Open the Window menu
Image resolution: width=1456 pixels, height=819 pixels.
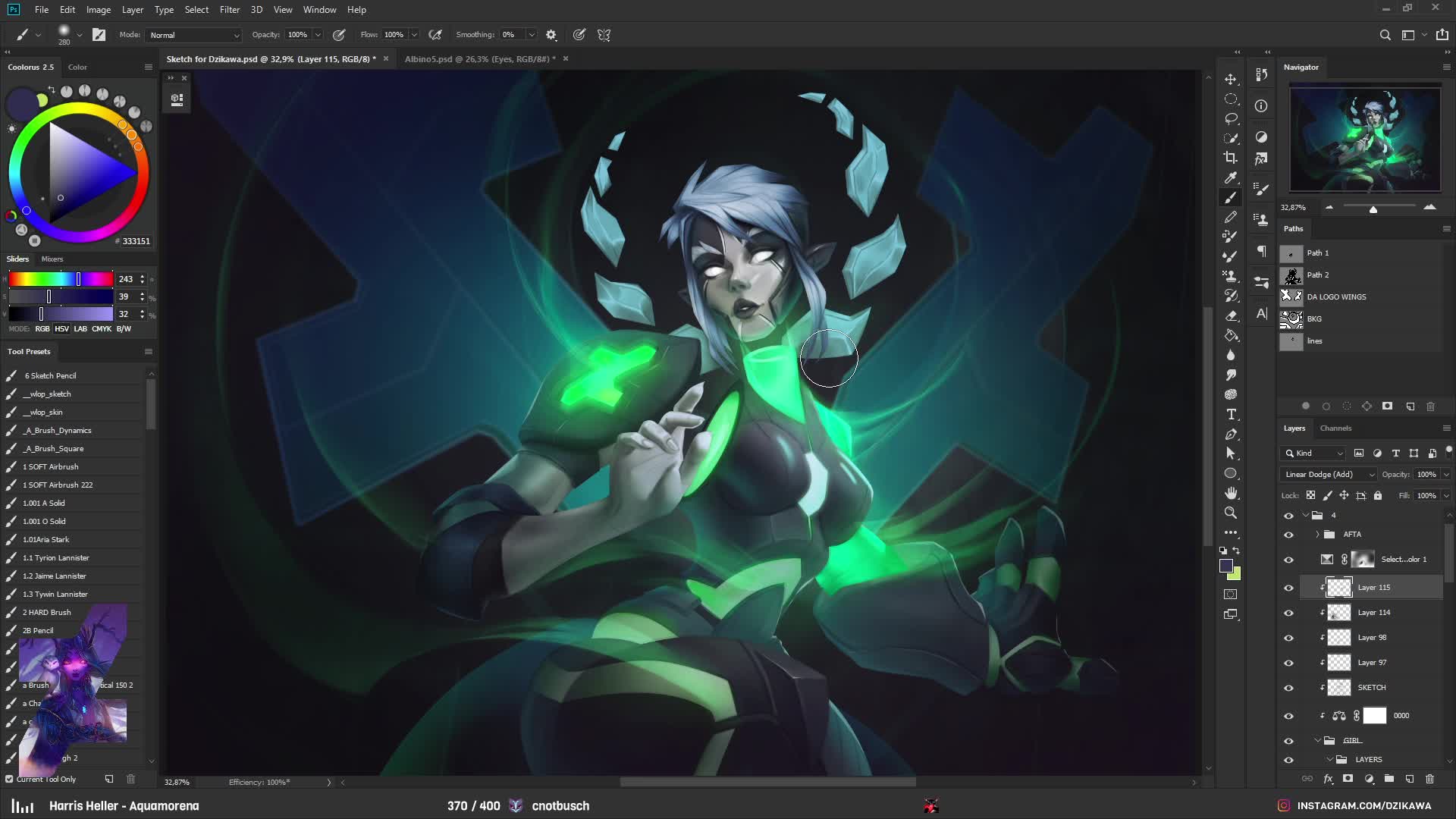pos(319,10)
